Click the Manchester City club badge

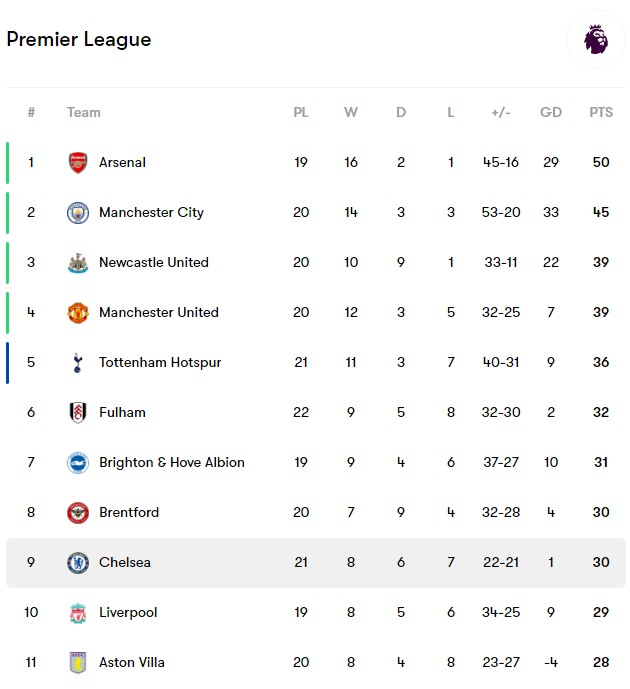78,213
